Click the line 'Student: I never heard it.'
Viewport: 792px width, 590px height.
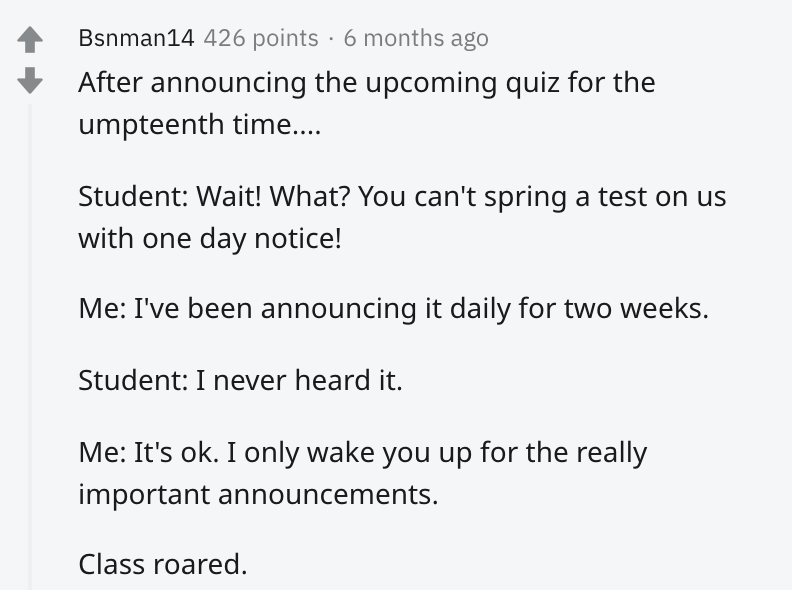tap(240, 380)
